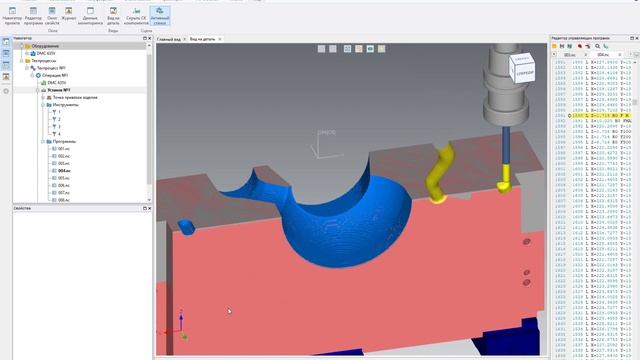The image size is (640, 360).
Task: Show the Окно свойств window
Action: [x=52, y=16]
